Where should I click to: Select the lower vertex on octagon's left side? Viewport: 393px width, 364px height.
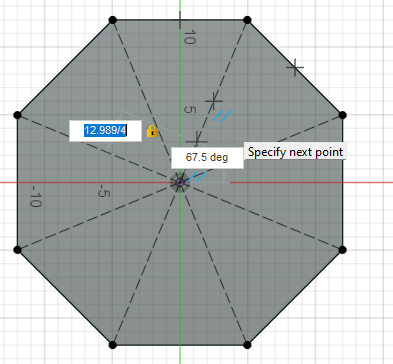click(17, 250)
